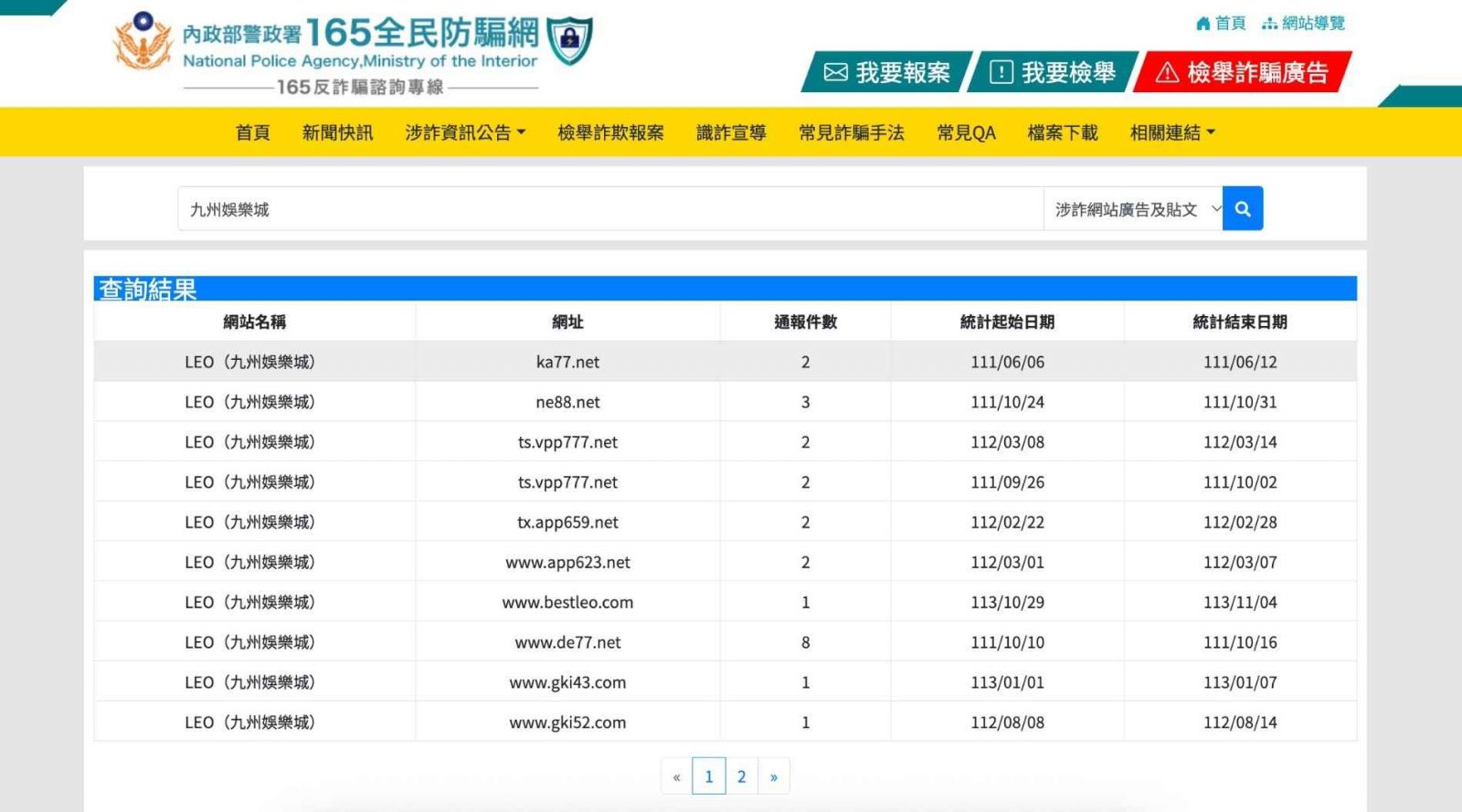This screenshot has height=812, width=1462.
Task: Click start date 112/03/01
Action: (x=1007, y=563)
